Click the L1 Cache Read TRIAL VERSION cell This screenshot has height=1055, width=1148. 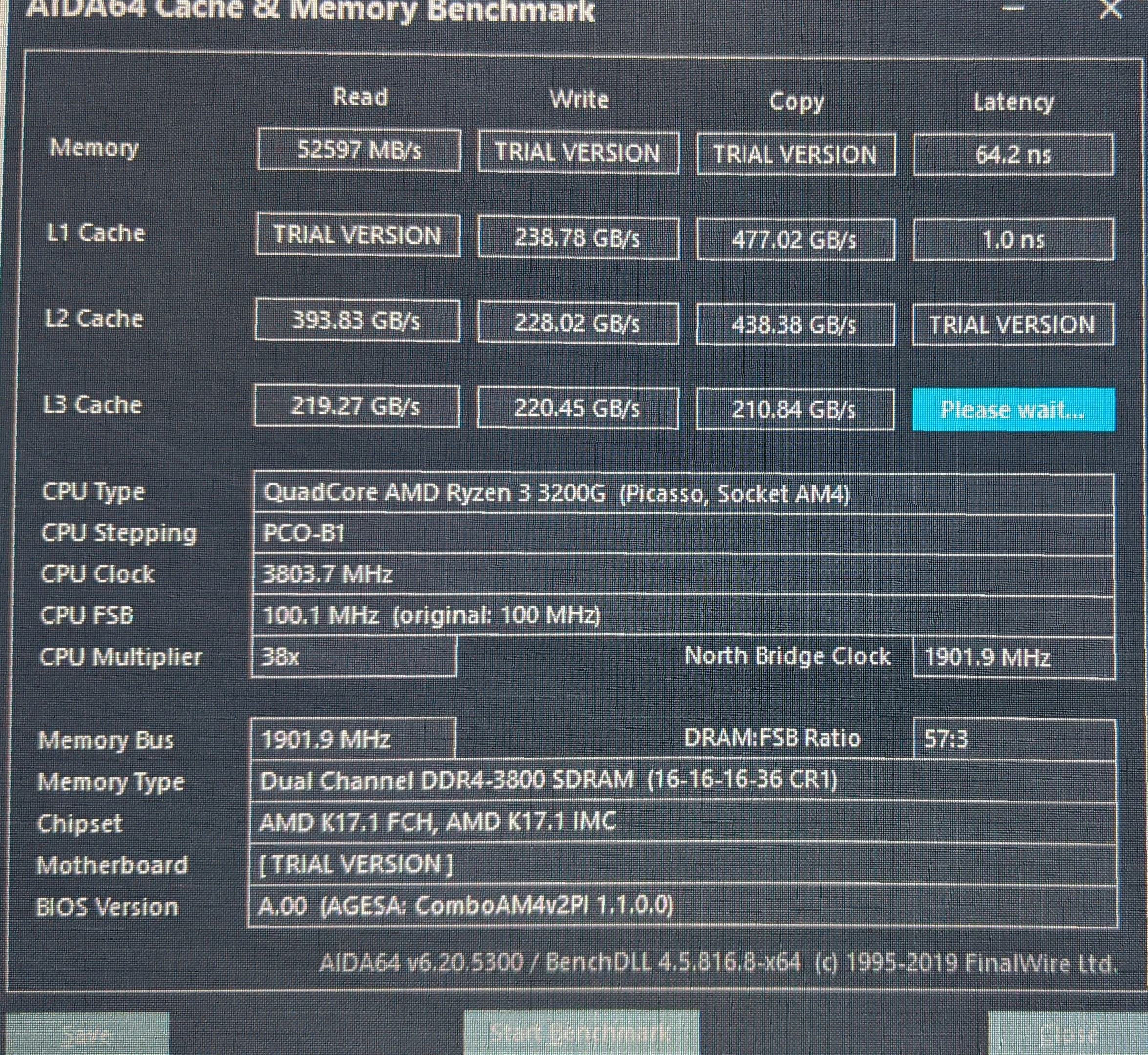click(x=358, y=234)
